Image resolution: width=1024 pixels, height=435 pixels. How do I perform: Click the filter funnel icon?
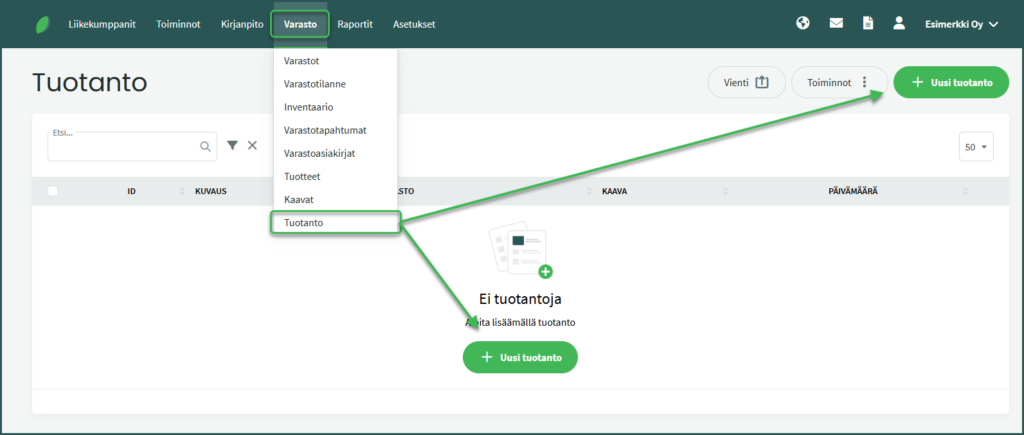pos(232,146)
